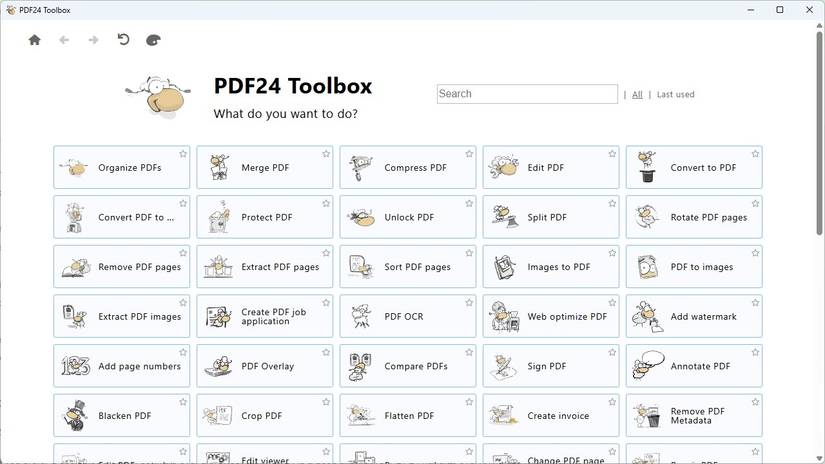Open the Compare PDFs tool
Viewport: 825px width, 464px height.
[408, 366]
